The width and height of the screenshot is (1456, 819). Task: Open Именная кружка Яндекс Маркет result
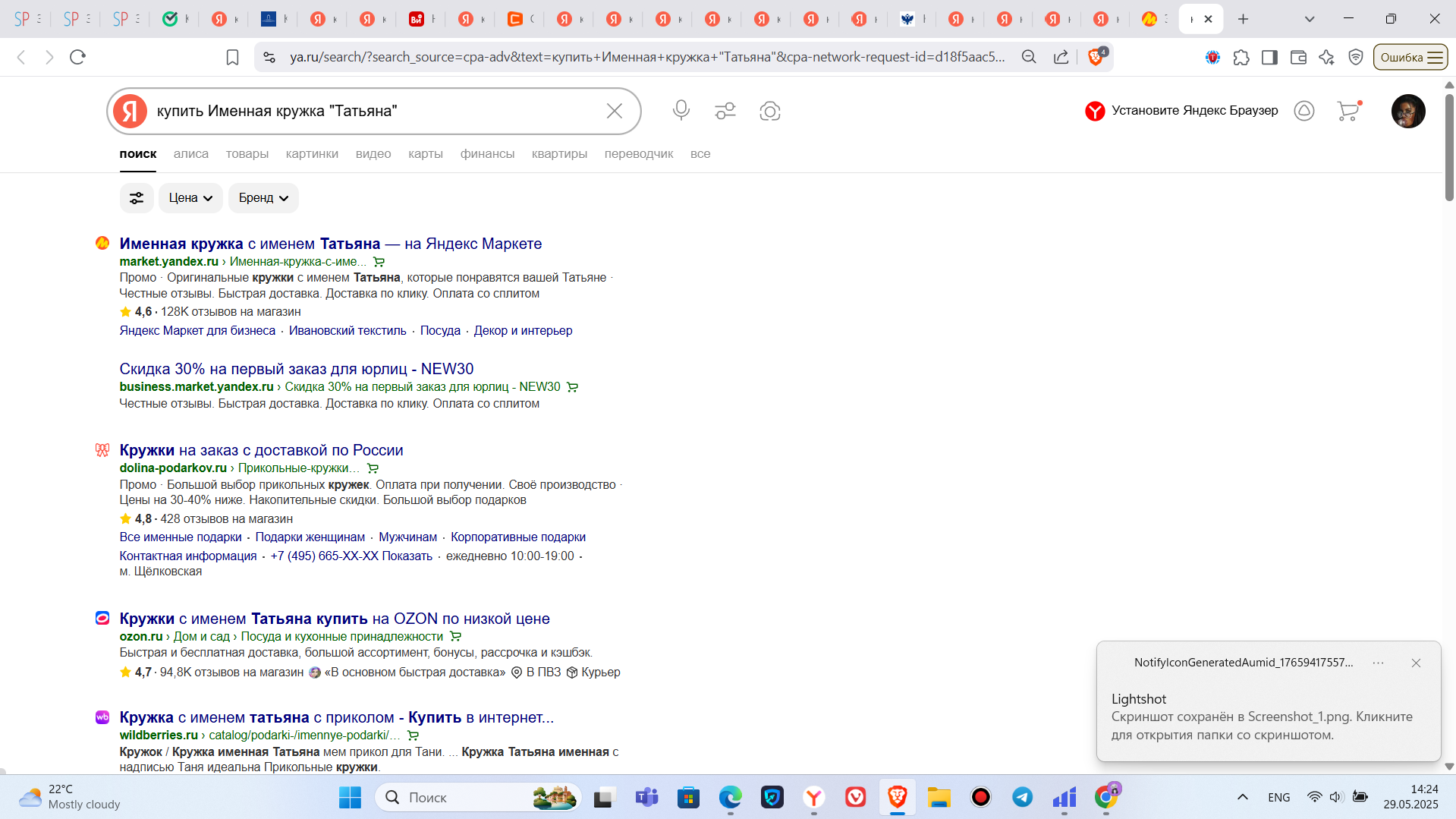pos(331,244)
